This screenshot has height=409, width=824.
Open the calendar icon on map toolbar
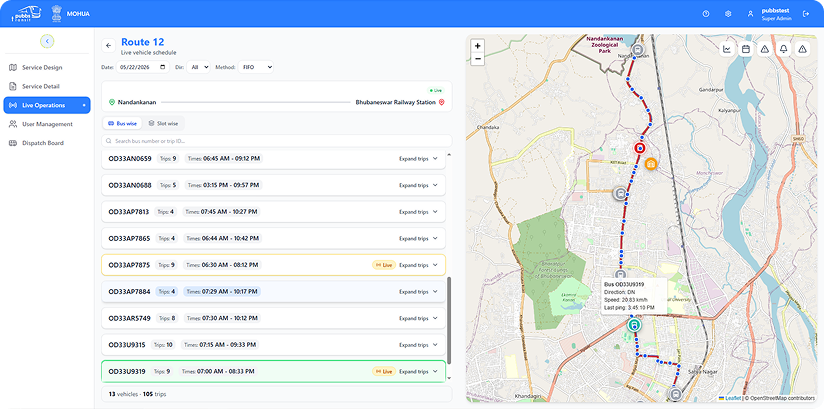tap(745, 49)
